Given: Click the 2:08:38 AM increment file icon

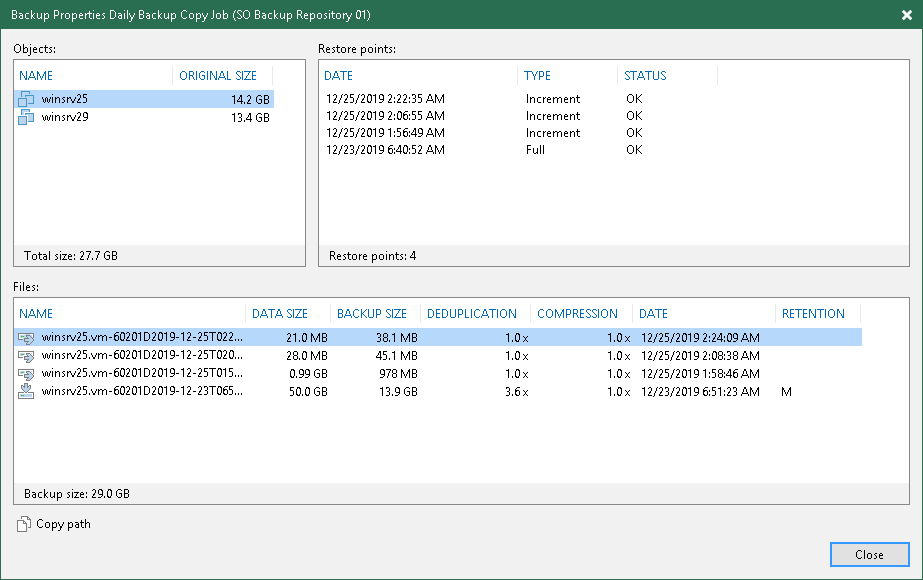Looking at the screenshot, I should point(27,355).
